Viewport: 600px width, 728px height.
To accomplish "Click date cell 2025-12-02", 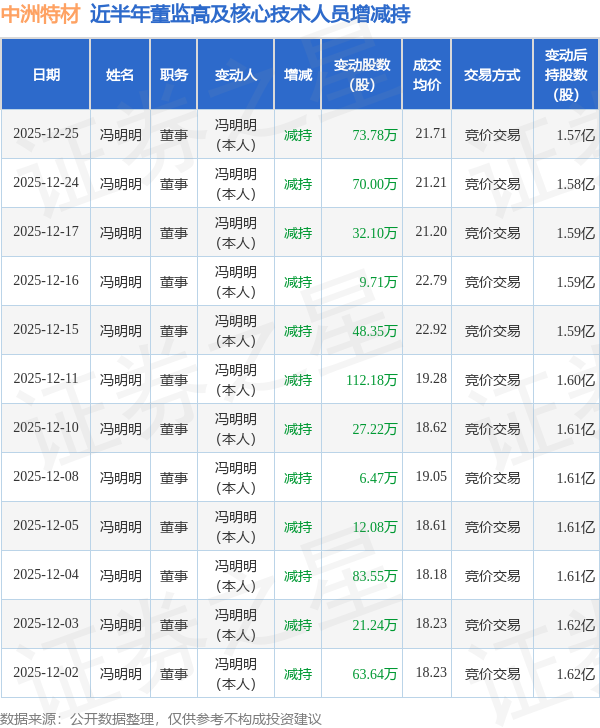I will point(46,672).
